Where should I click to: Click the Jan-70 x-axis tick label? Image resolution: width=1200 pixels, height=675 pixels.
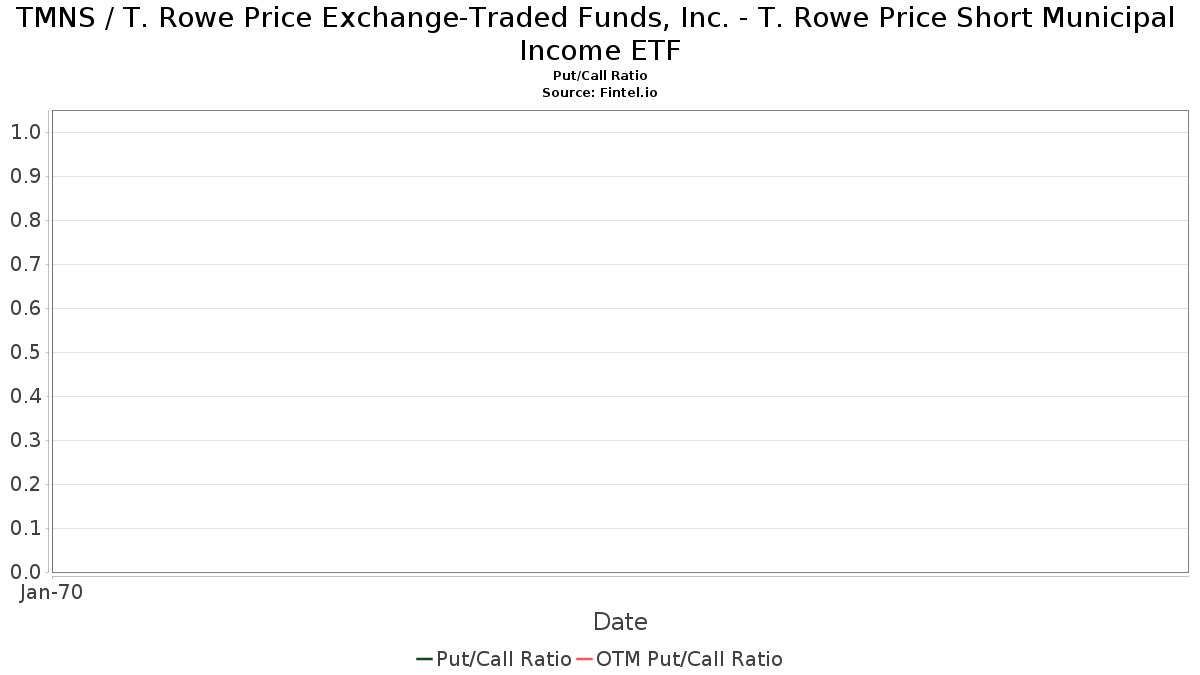[x=51, y=592]
